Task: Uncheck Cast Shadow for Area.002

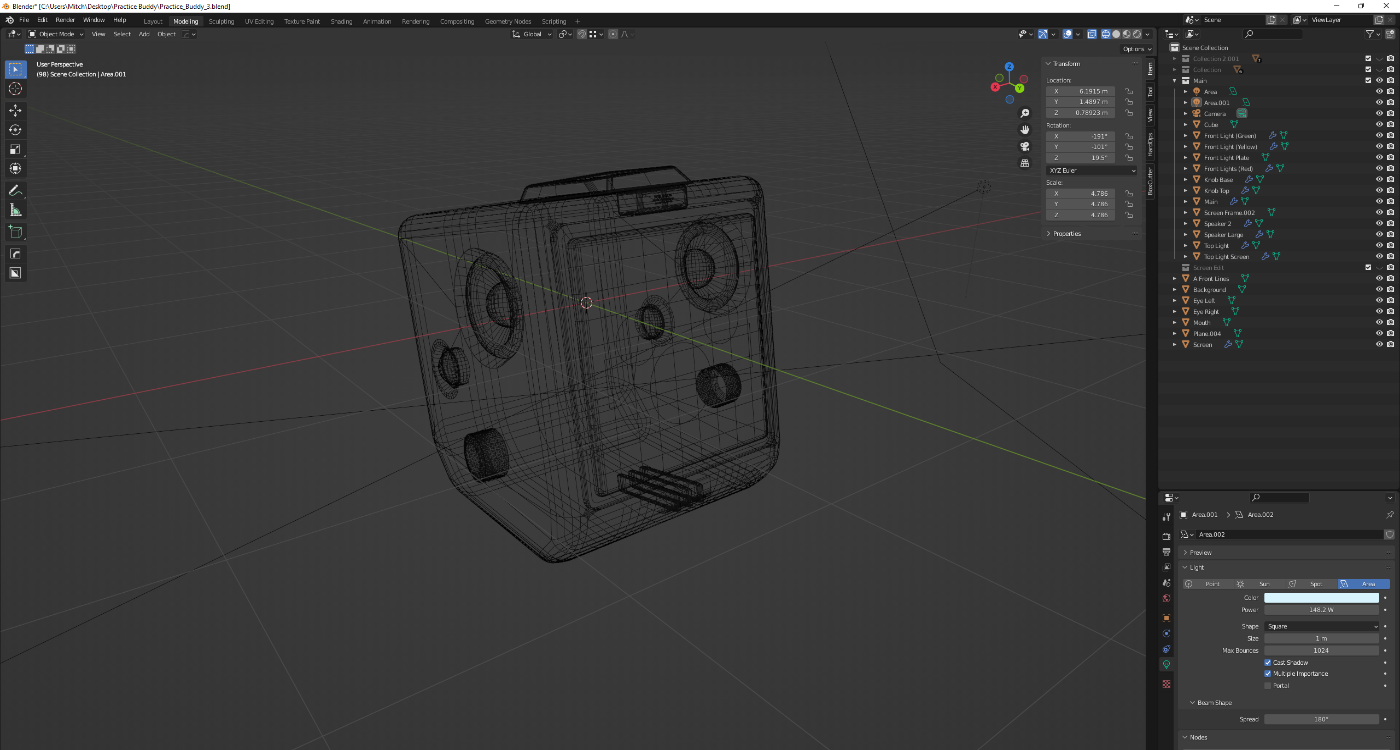Action: [x=1268, y=662]
